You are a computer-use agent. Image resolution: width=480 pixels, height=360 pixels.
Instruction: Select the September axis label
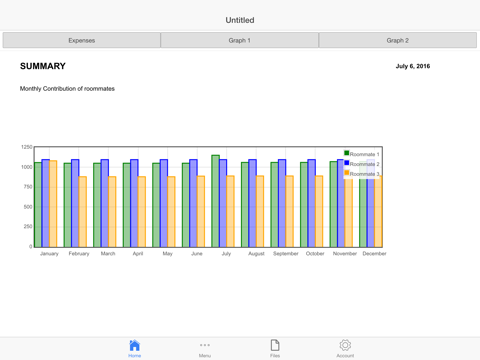click(x=286, y=254)
